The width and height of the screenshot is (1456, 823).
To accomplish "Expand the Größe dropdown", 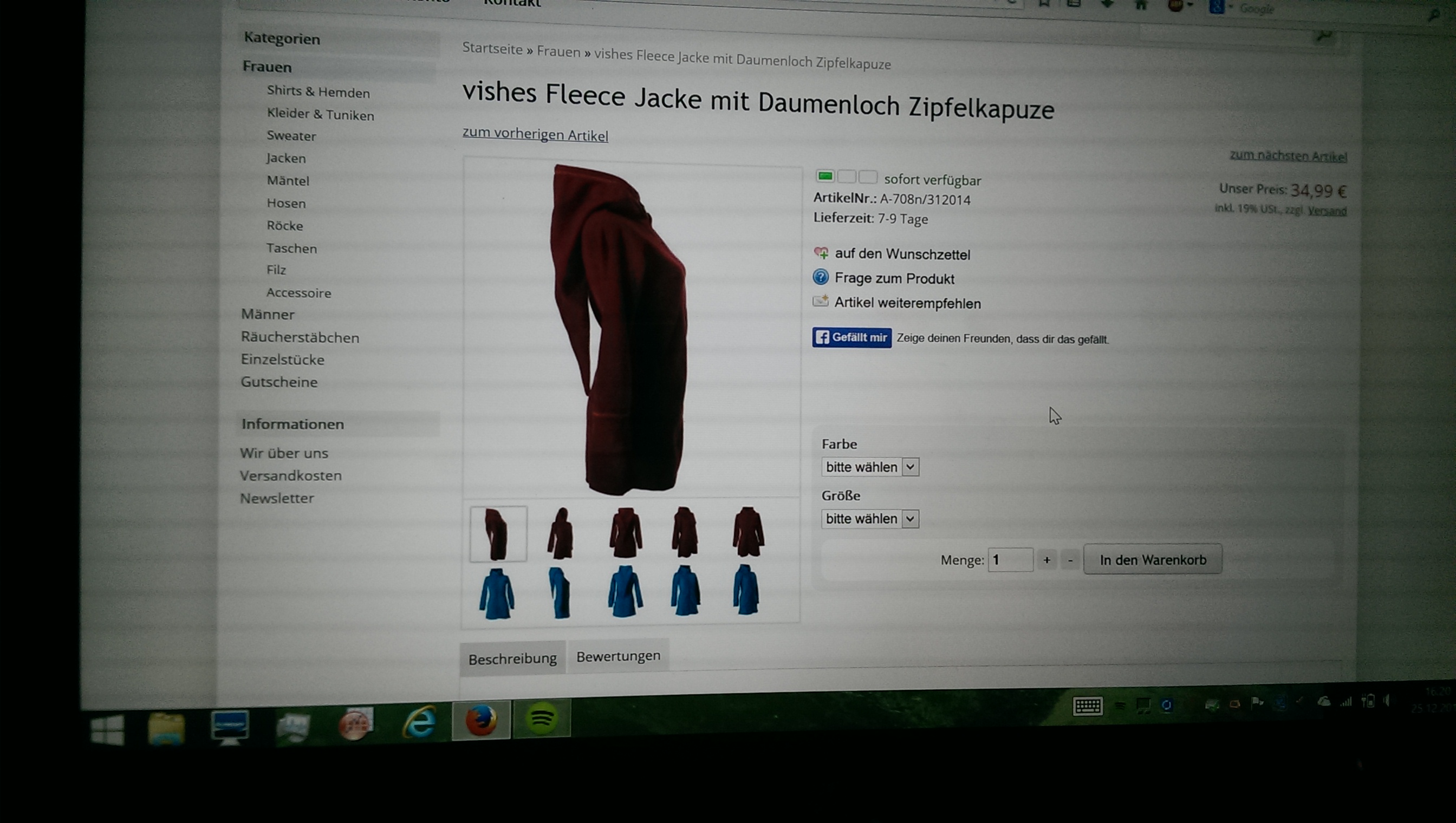I will click(869, 518).
